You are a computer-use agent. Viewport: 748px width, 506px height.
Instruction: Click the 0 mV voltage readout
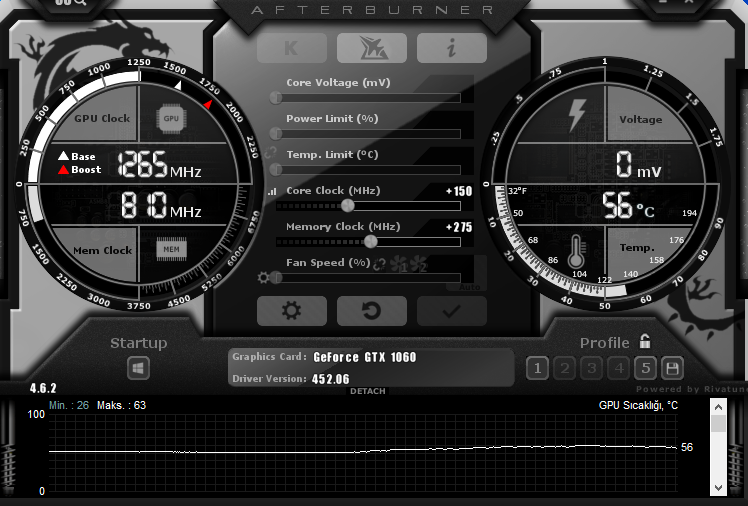[x=638, y=165]
